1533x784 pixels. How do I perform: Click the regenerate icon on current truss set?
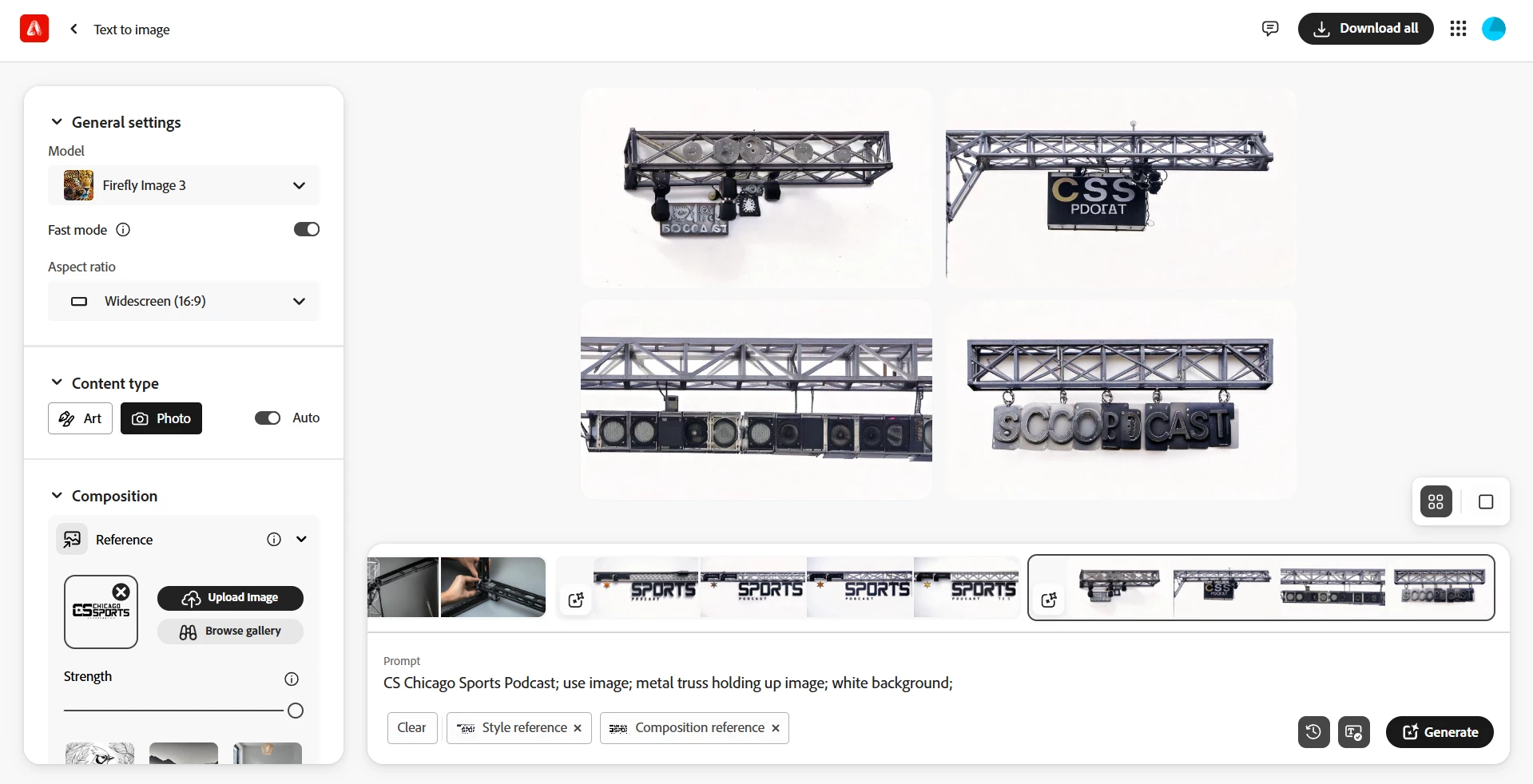1049,600
